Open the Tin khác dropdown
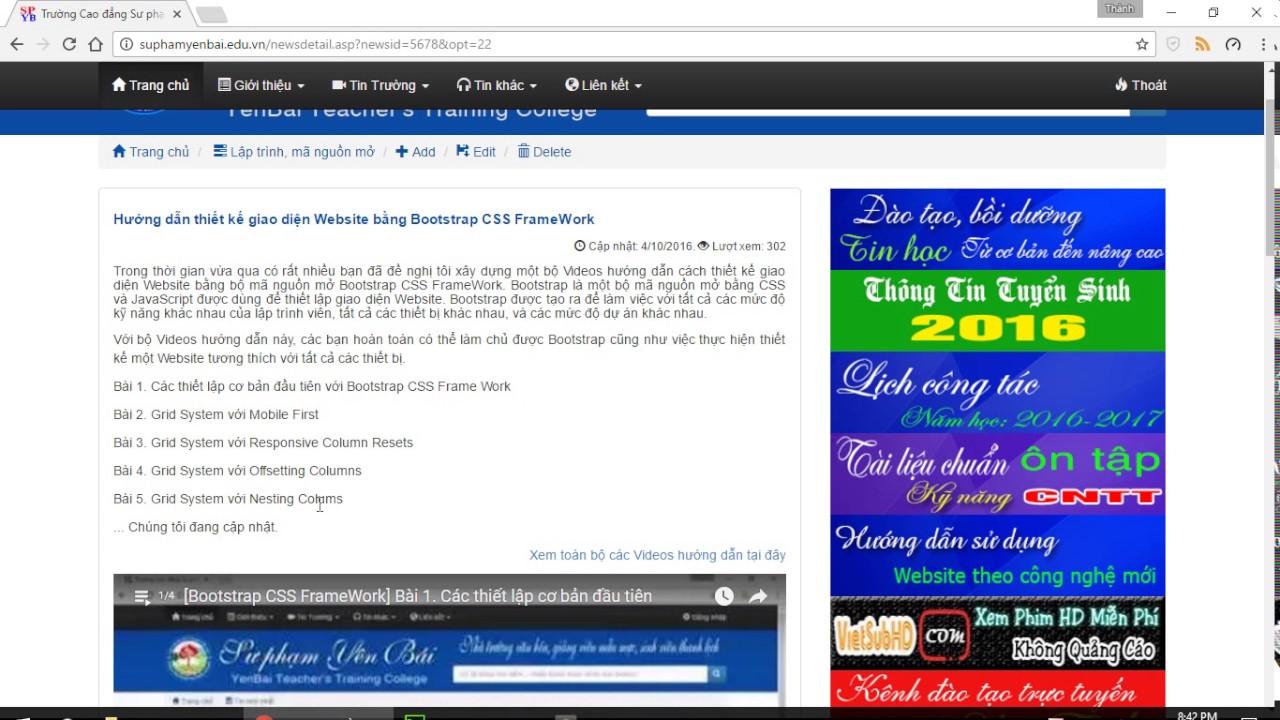The image size is (1280, 720). coord(497,85)
